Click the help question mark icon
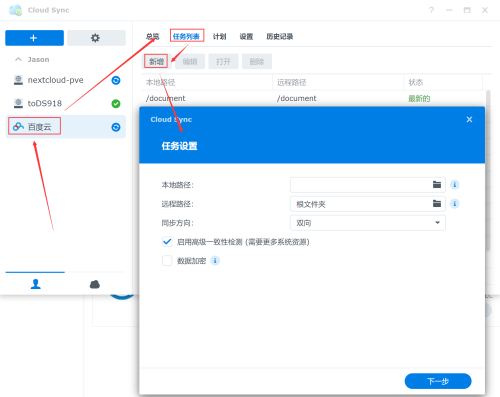This screenshot has width=500, height=397. pos(431,10)
